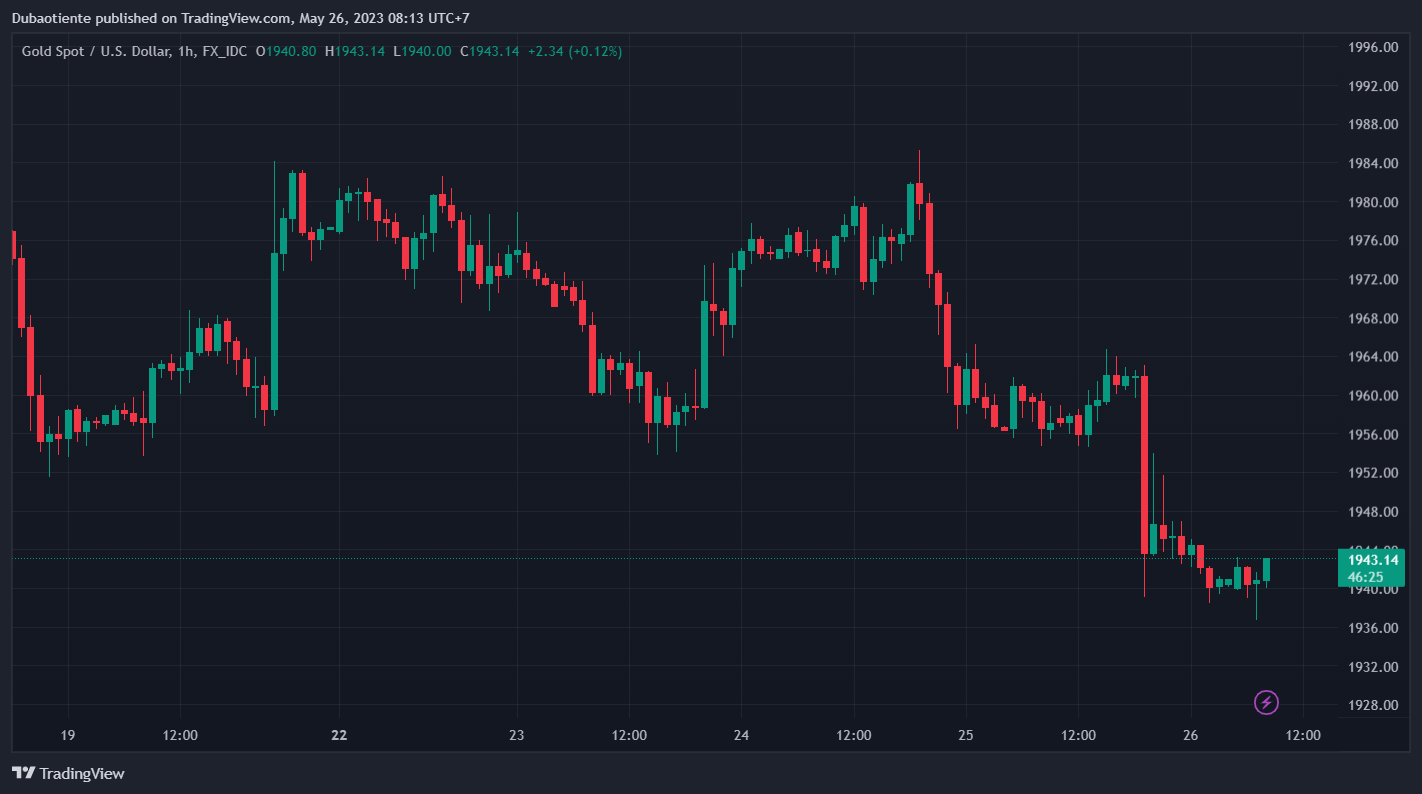Click the 12:00 label right of date 26
Screen dimensions: 1422x794
click(x=1303, y=735)
